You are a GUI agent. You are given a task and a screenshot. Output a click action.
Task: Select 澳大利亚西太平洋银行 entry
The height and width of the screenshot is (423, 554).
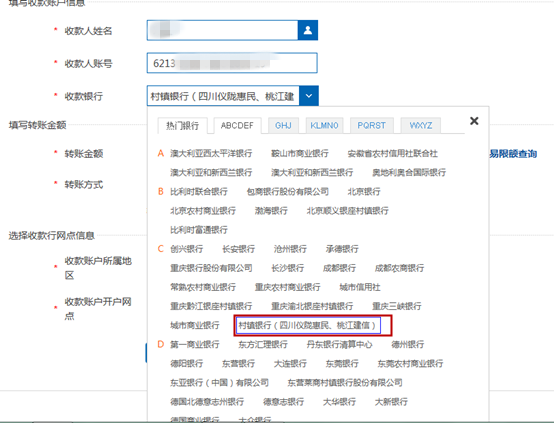211,153
